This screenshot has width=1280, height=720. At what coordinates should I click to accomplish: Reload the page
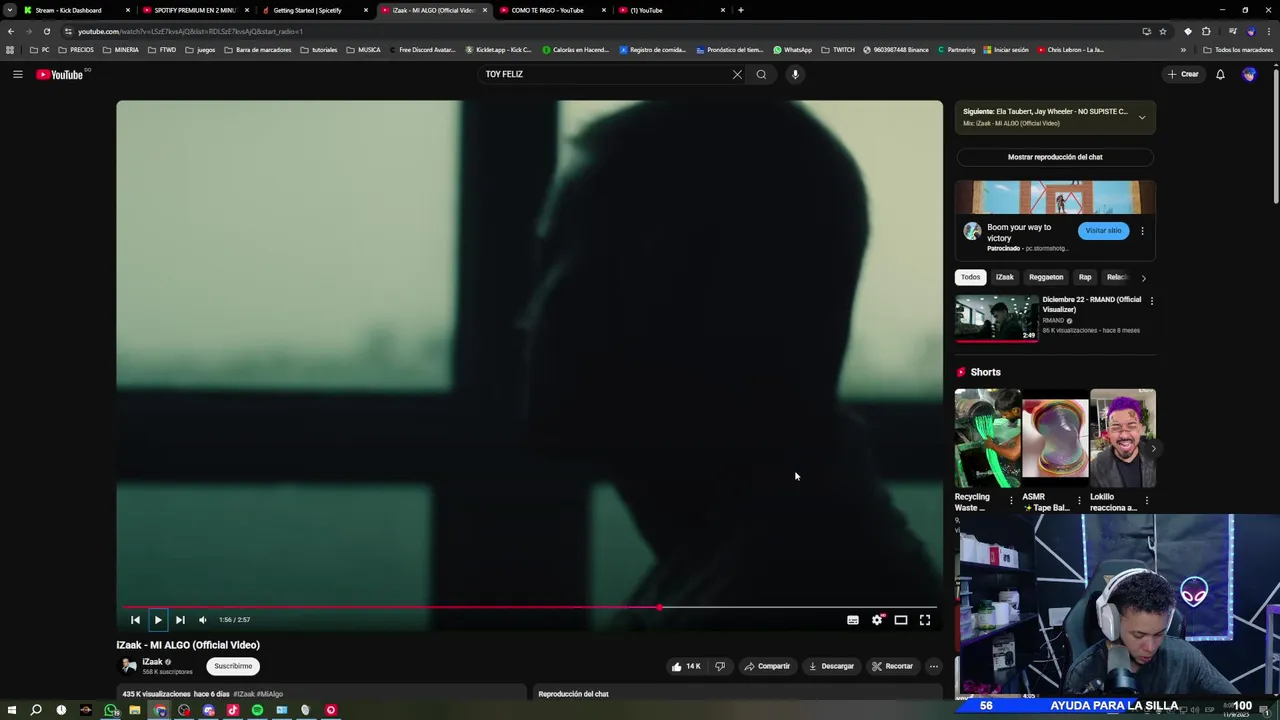(46, 31)
